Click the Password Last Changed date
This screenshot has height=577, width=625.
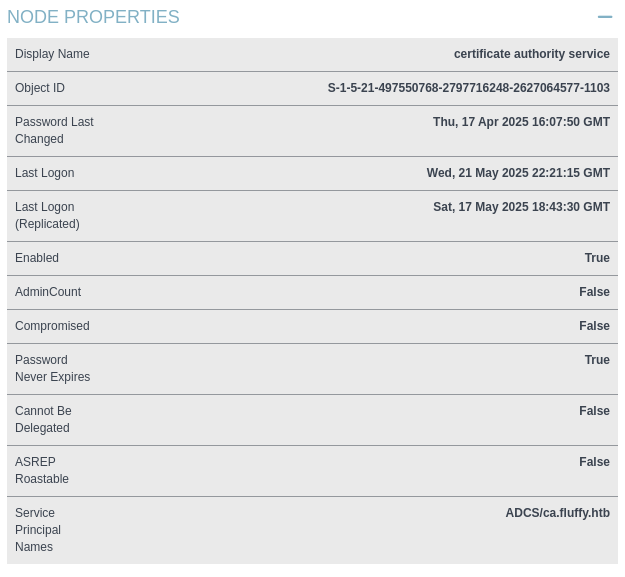coord(521,122)
